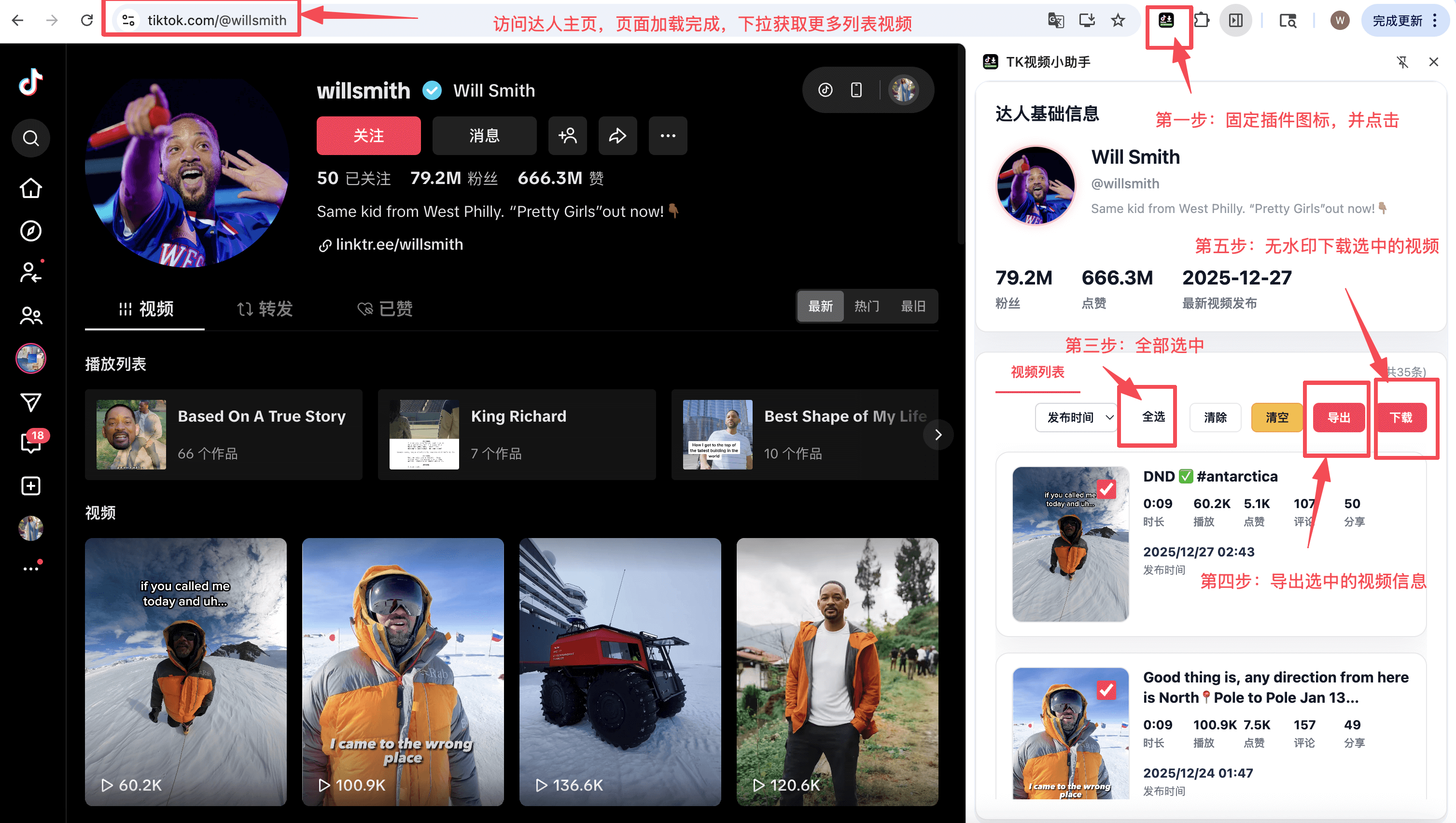Open the TK视频小助手 extension icon in toolbar
1456x823 pixels.
coord(1168,20)
